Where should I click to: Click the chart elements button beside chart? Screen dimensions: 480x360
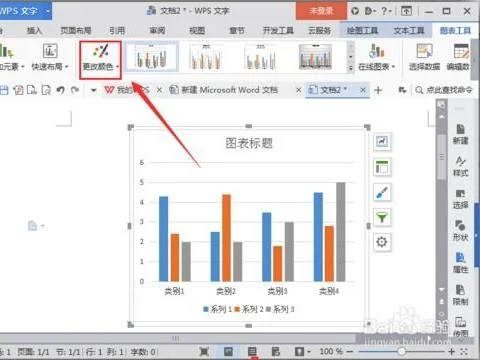382,142
